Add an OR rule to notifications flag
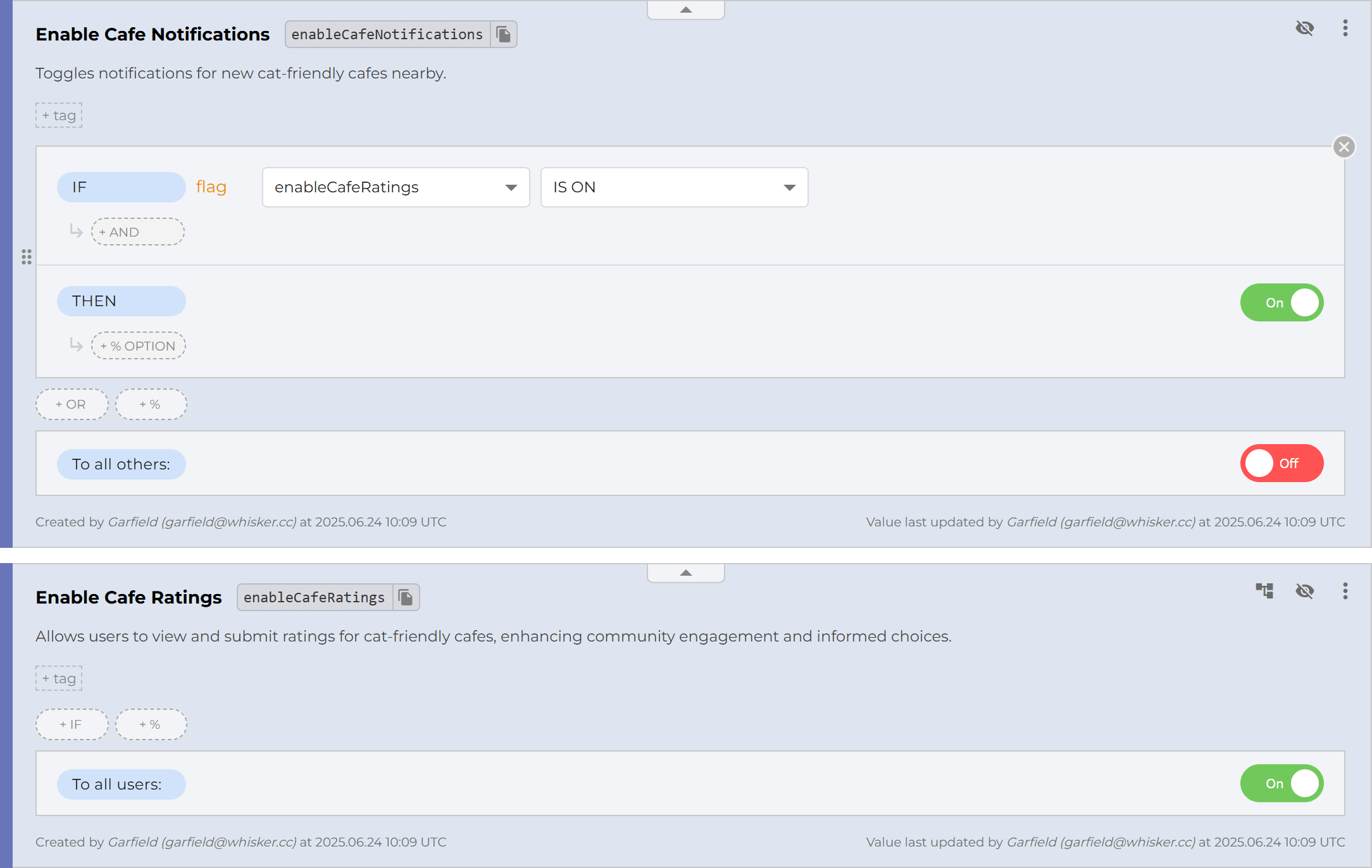Viewport: 1372px width, 868px height. pyautogui.click(x=72, y=404)
